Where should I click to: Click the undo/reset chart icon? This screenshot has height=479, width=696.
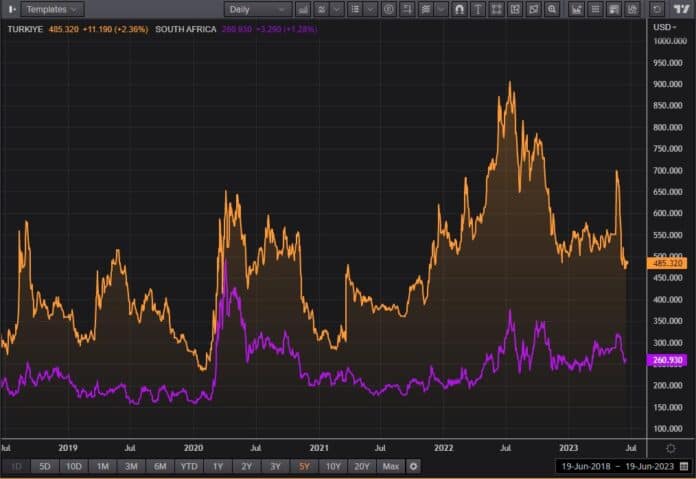[657, 9]
